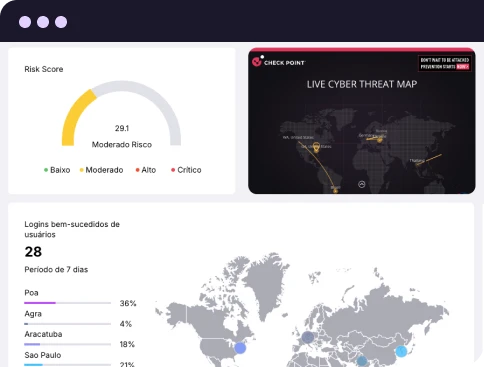
Task: Click the Sao Paulo city entry
Action: pyautogui.click(x=43, y=355)
